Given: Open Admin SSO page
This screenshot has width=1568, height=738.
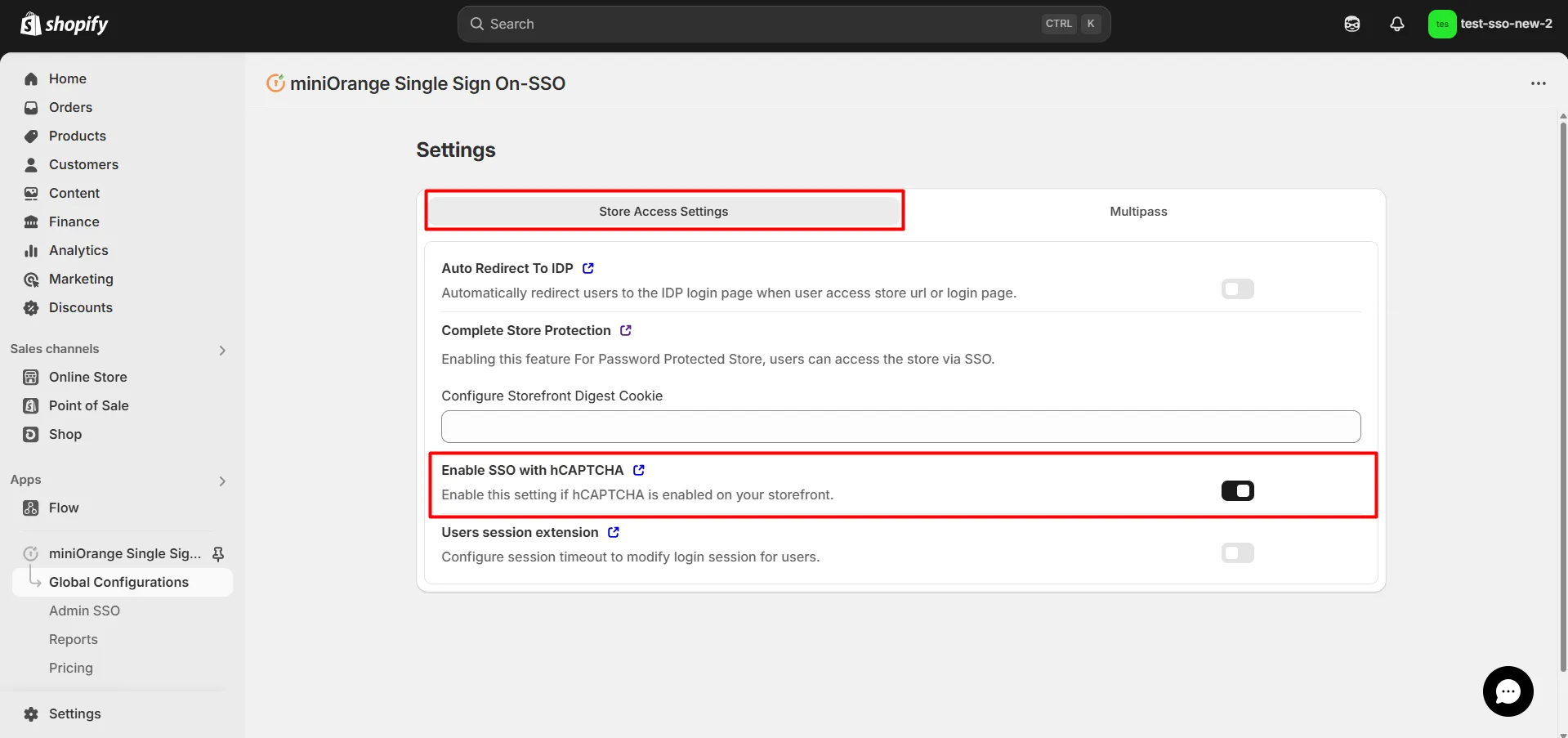Looking at the screenshot, I should click(84, 611).
